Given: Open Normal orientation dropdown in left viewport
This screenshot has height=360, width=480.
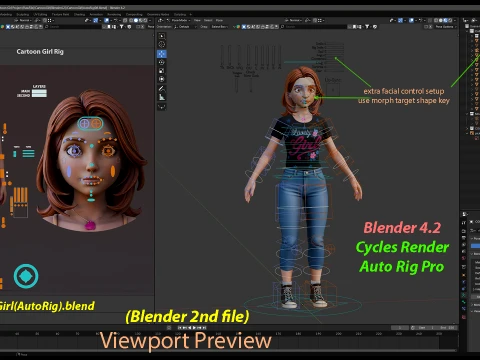Looking at the screenshot, I should pos(23,20).
